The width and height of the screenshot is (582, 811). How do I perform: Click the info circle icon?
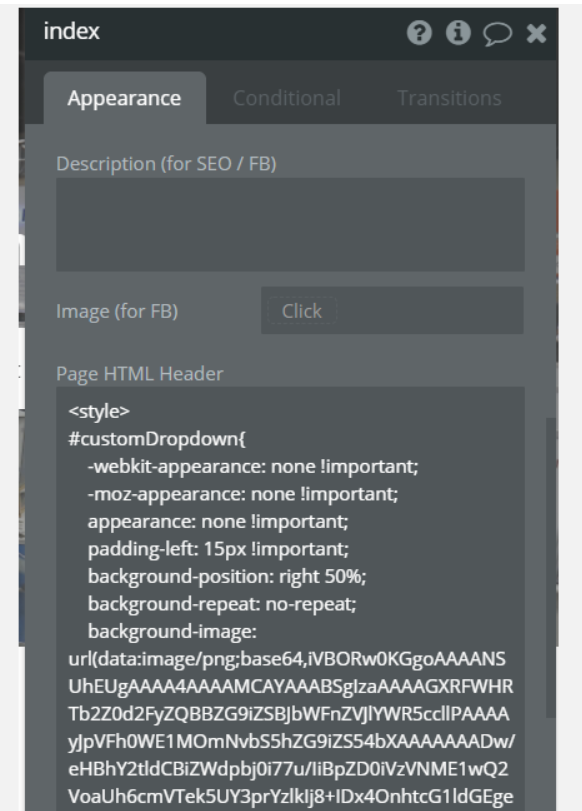pyautogui.click(x=458, y=33)
